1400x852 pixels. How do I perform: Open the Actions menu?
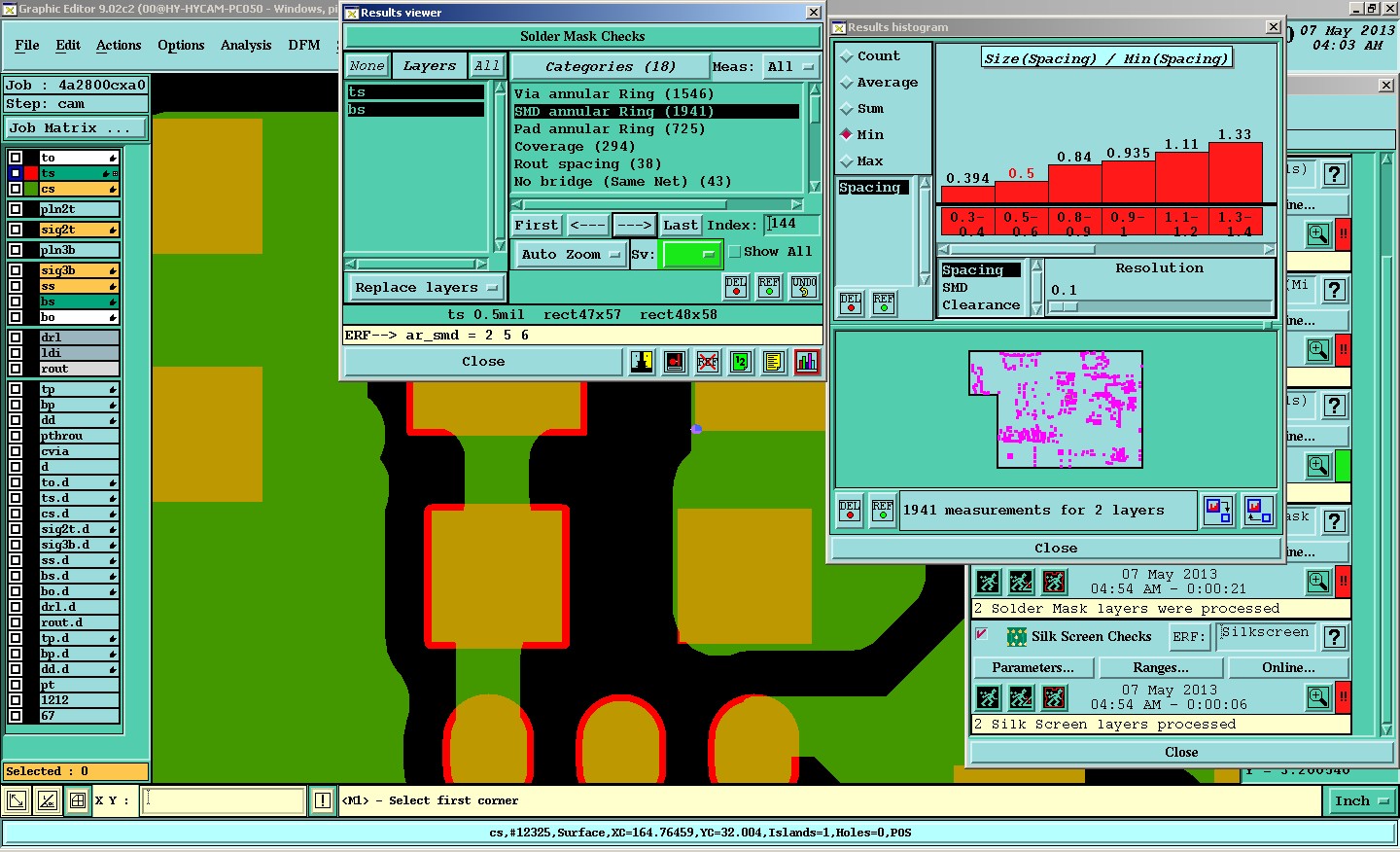point(119,46)
